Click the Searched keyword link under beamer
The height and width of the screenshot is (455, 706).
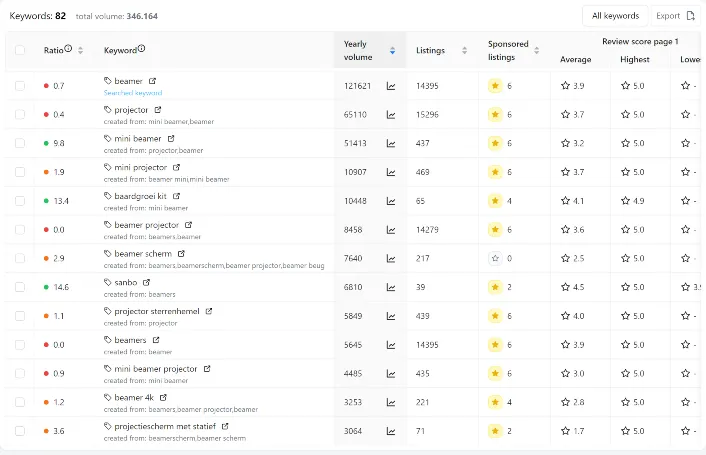point(133,93)
